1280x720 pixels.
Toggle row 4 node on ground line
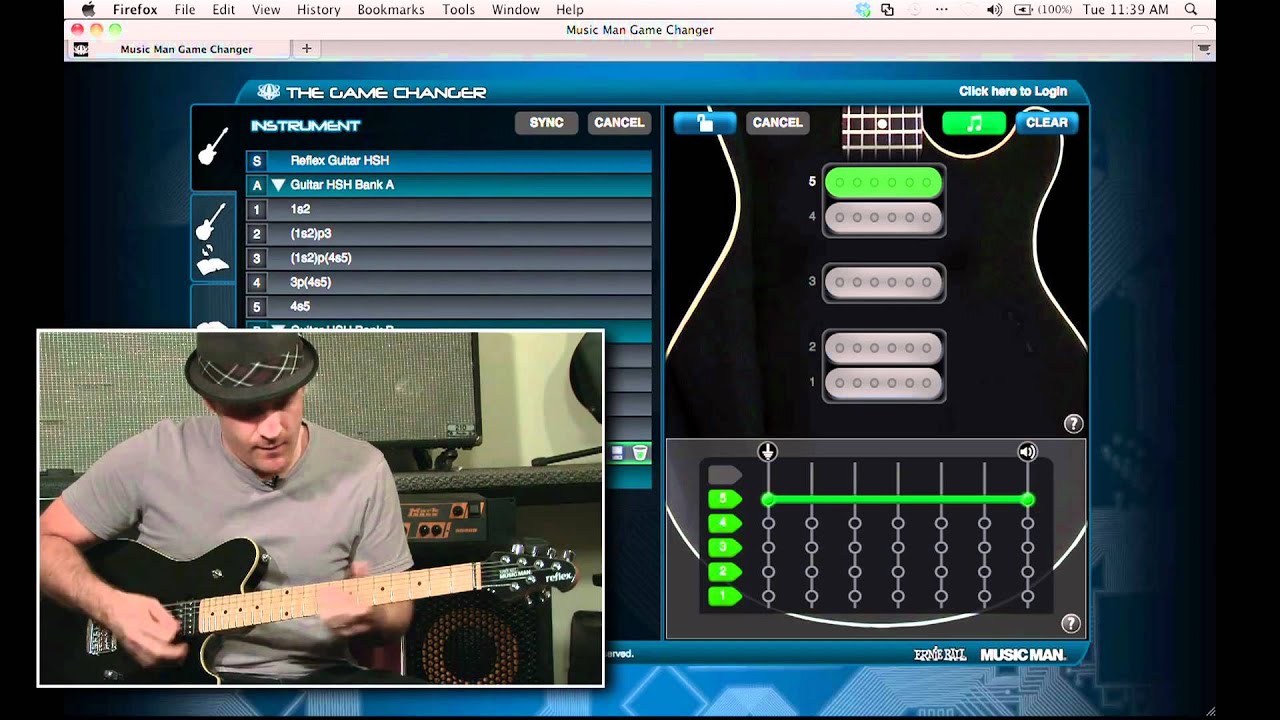point(768,523)
